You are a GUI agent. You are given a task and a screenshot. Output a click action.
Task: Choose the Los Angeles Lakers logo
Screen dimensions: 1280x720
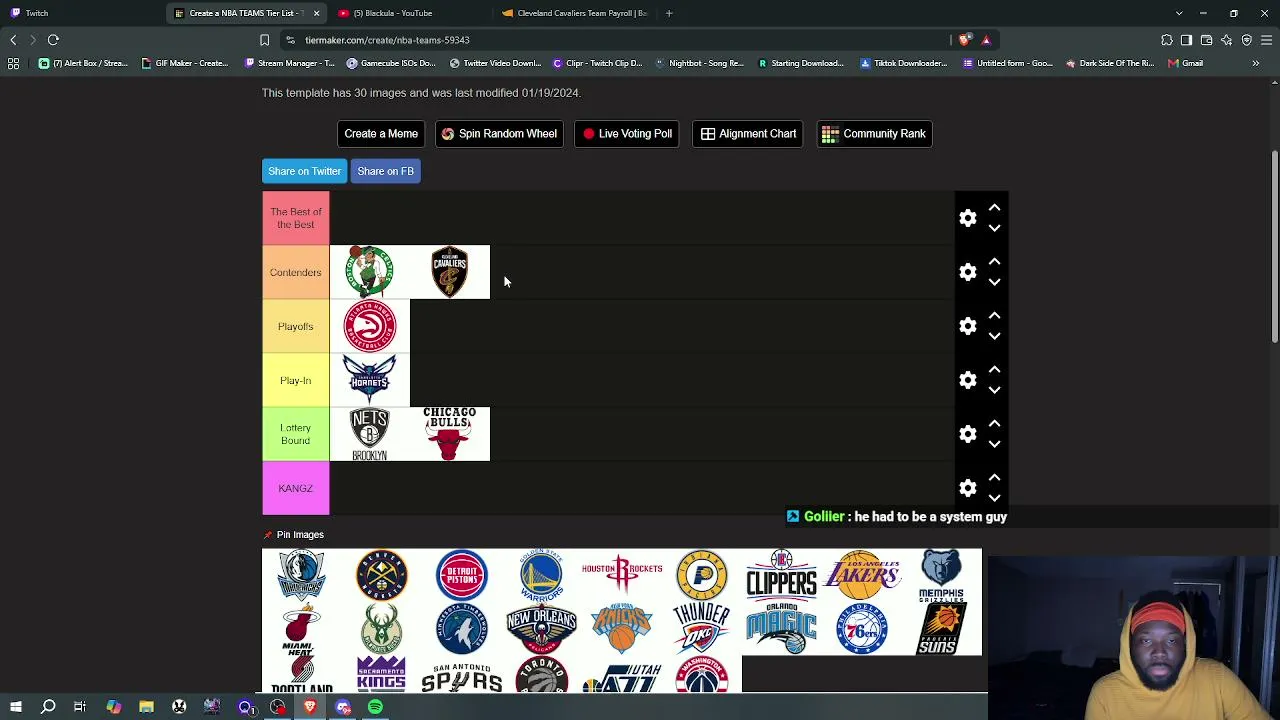861,575
